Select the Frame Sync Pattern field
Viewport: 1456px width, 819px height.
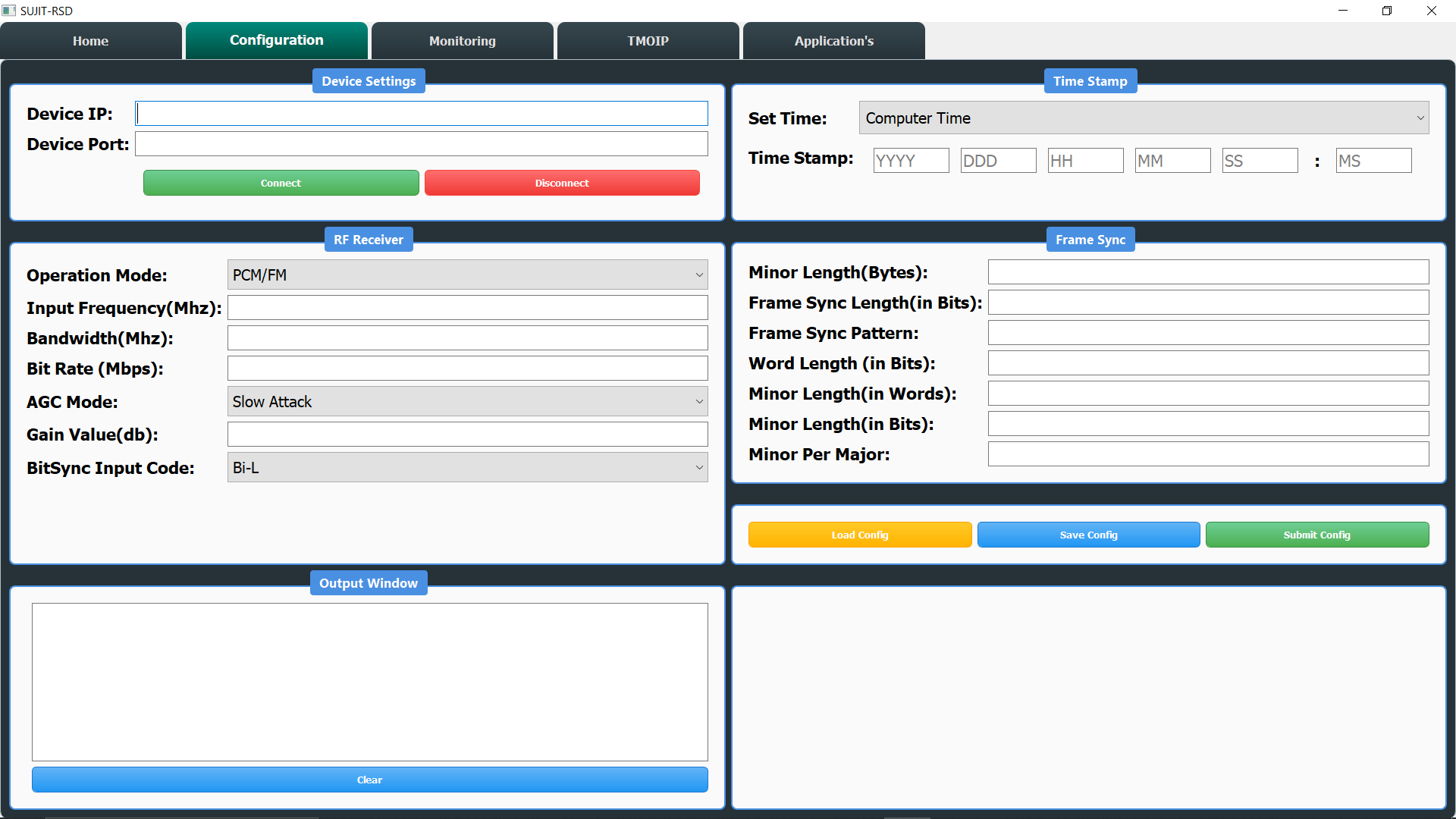[1207, 333]
